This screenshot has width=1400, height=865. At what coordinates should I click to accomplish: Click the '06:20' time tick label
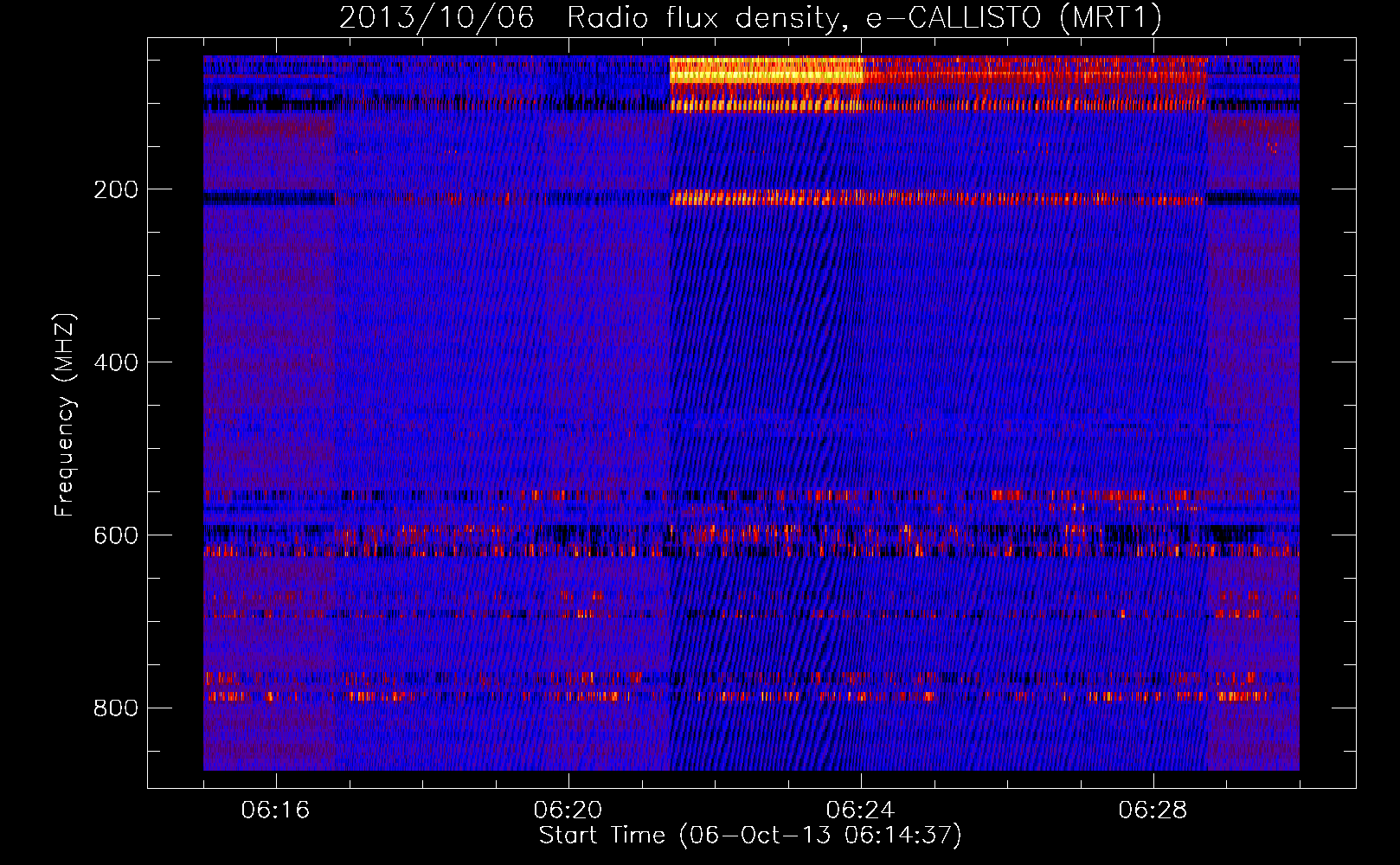pos(568,811)
